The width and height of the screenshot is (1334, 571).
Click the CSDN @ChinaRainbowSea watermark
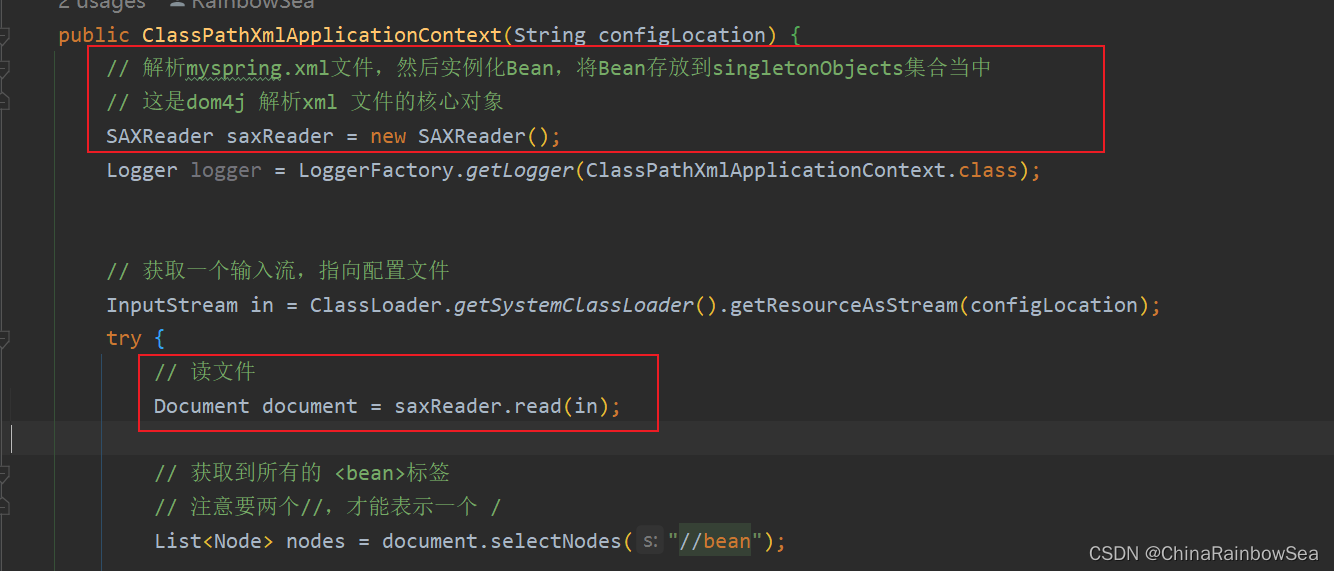1203,553
